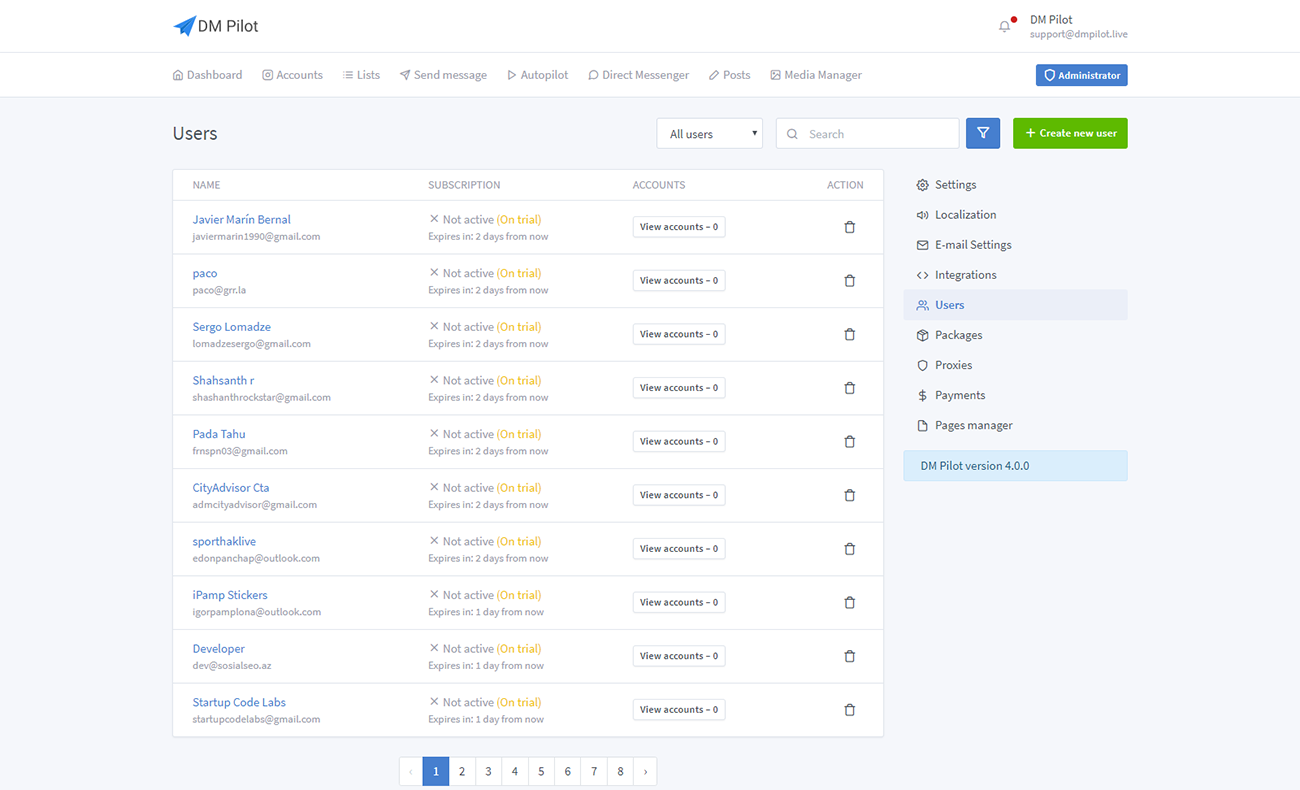Click the Packages box icon
Screen dimensions: 1300x790
[x=922, y=335]
